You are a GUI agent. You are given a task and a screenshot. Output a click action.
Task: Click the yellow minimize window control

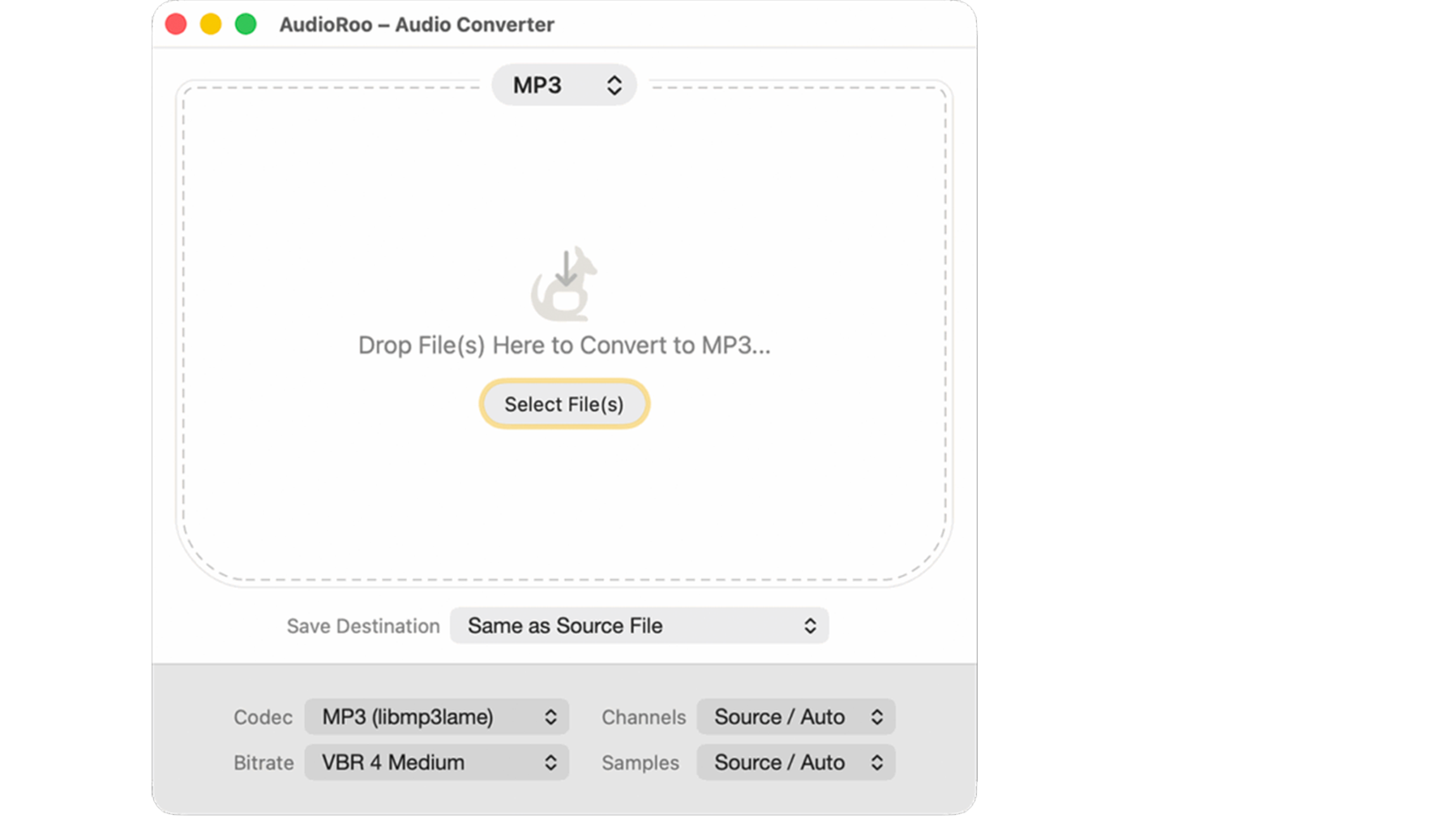(x=210, y=24)
